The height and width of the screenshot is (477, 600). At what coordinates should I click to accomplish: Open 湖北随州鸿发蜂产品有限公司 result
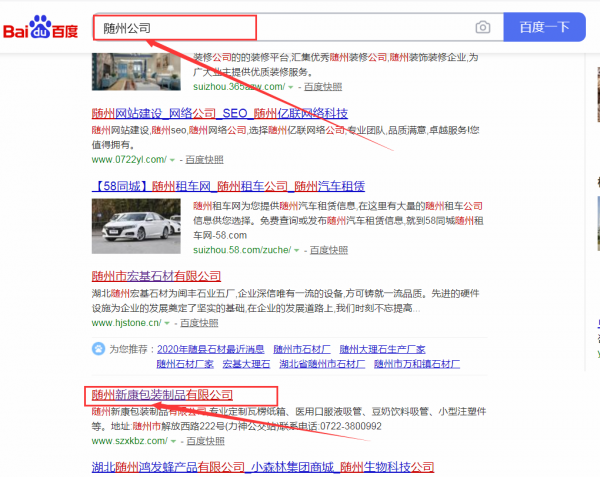(x=263, y=467)
